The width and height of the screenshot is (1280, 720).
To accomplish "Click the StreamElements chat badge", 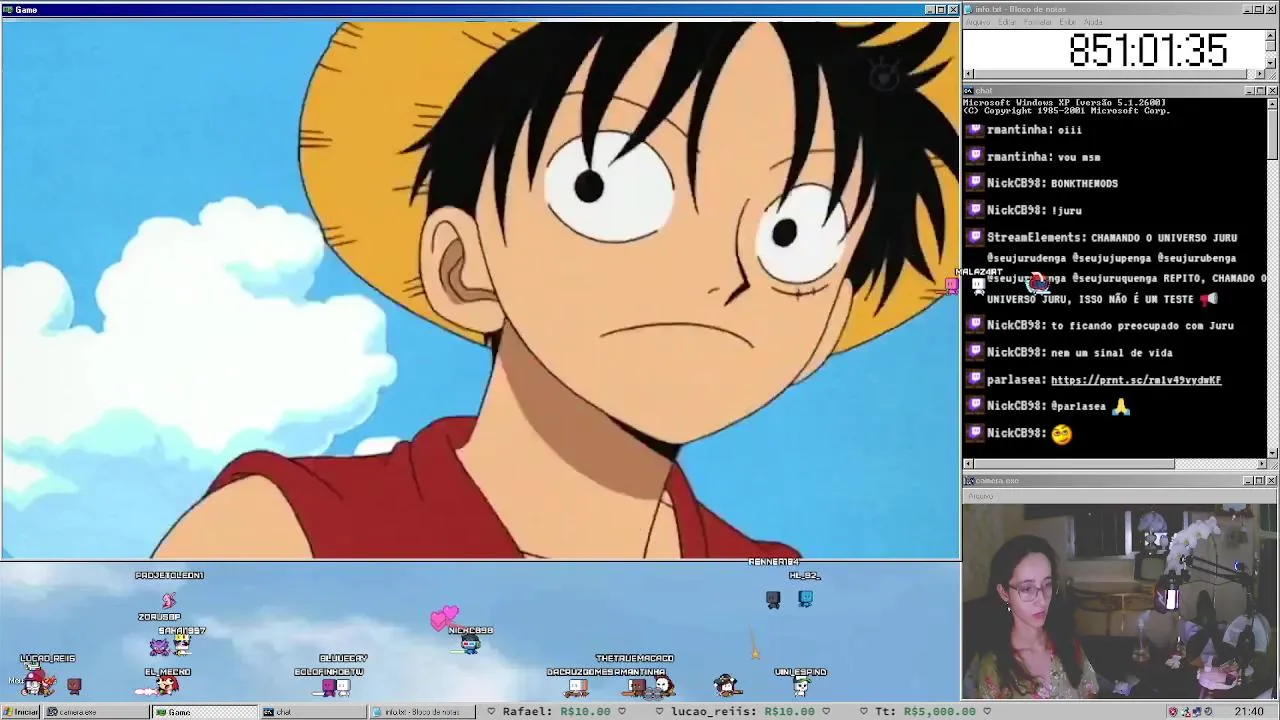I will click(x=975, y=237).
